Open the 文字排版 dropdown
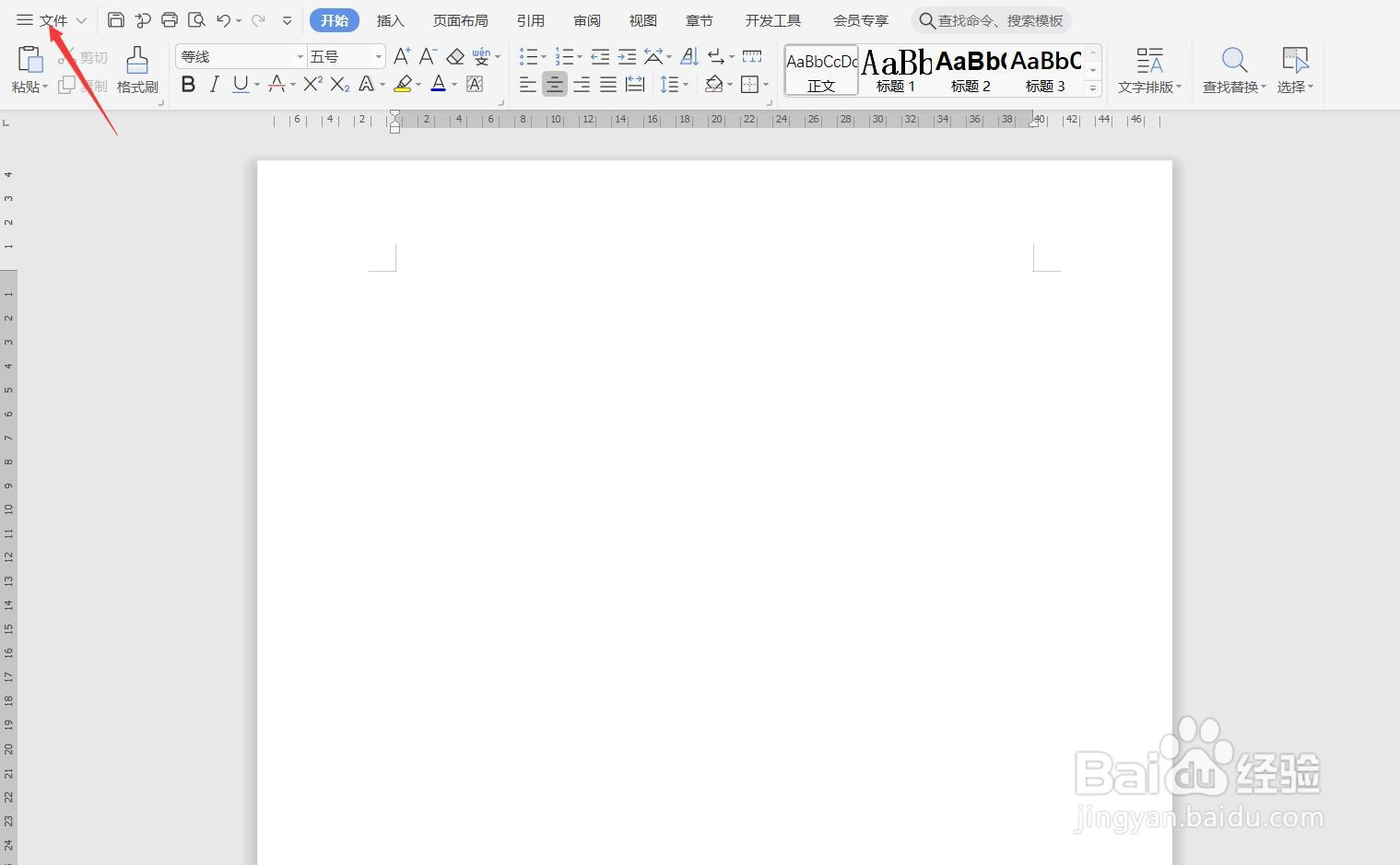 1149,70
